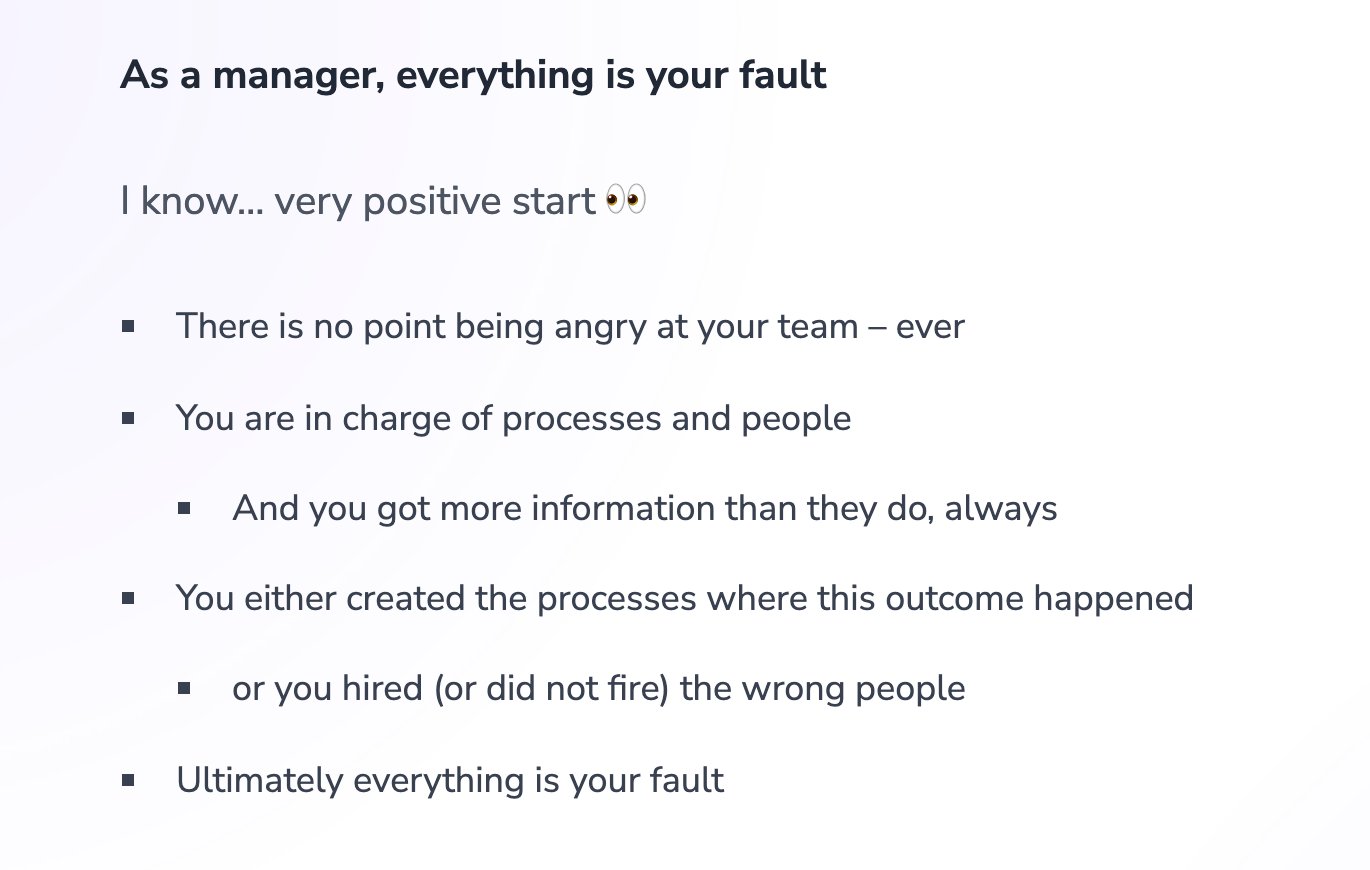Click the word 'ever' ending the first bullet

click(930, 328)
